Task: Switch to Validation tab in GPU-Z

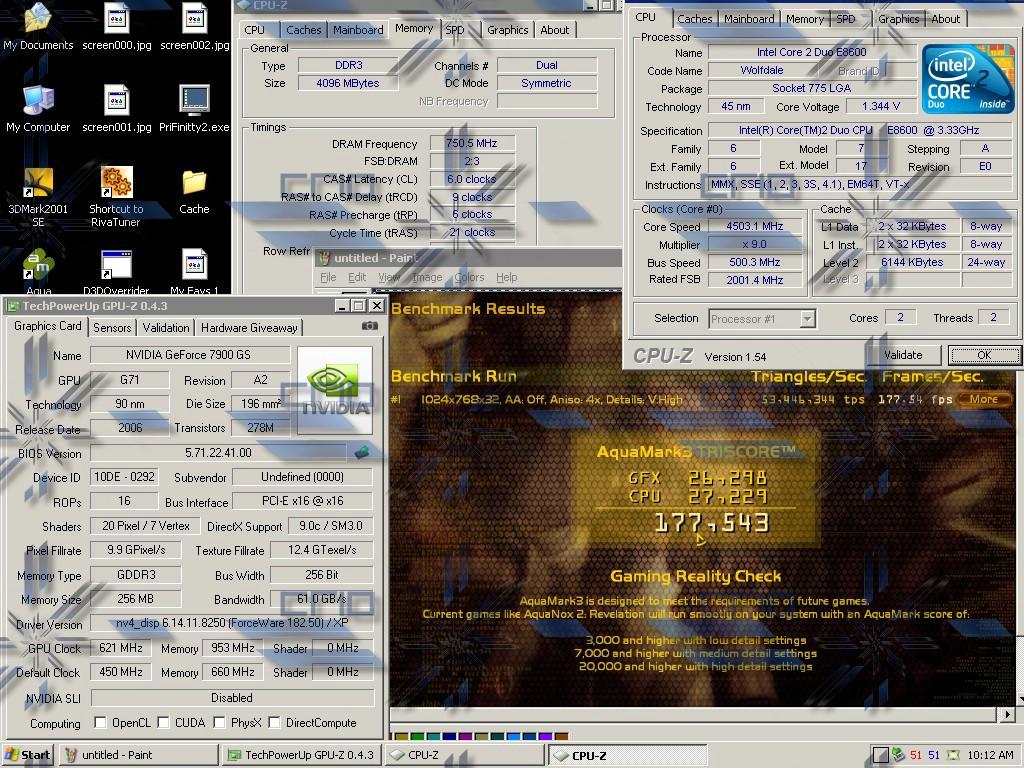Action: [166, 327]
